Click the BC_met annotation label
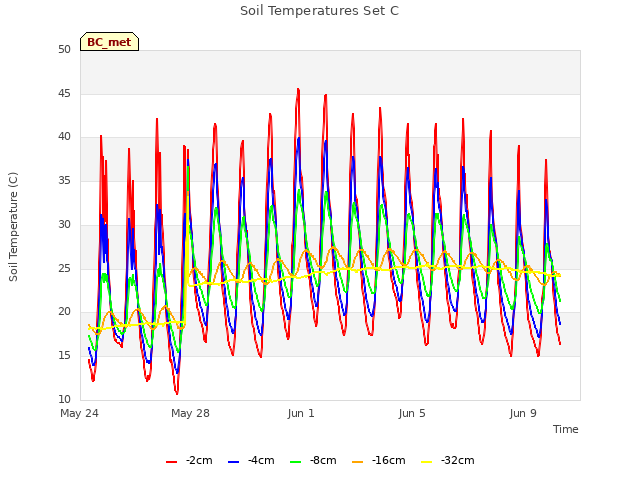The width and height of the screenshot is (640, 480). click(109, 42)
